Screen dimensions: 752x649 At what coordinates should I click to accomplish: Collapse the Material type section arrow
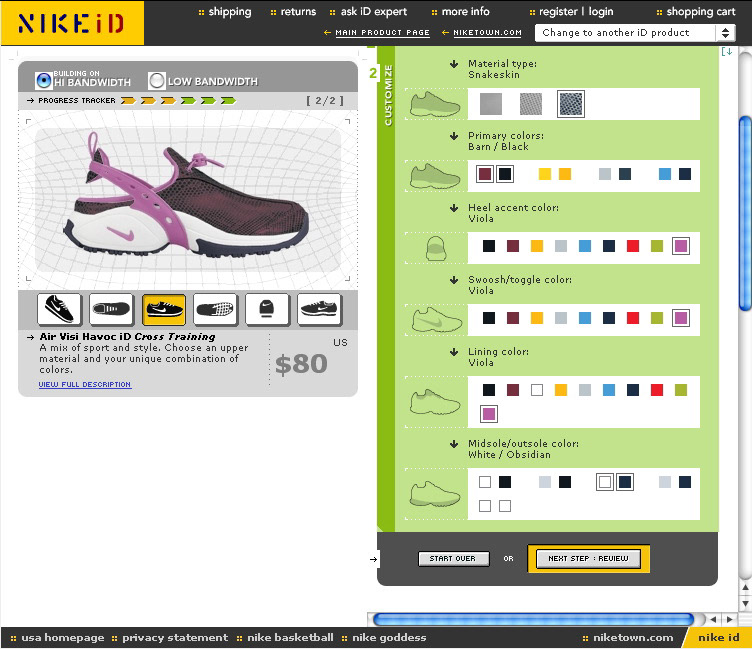tap(454, 64)
